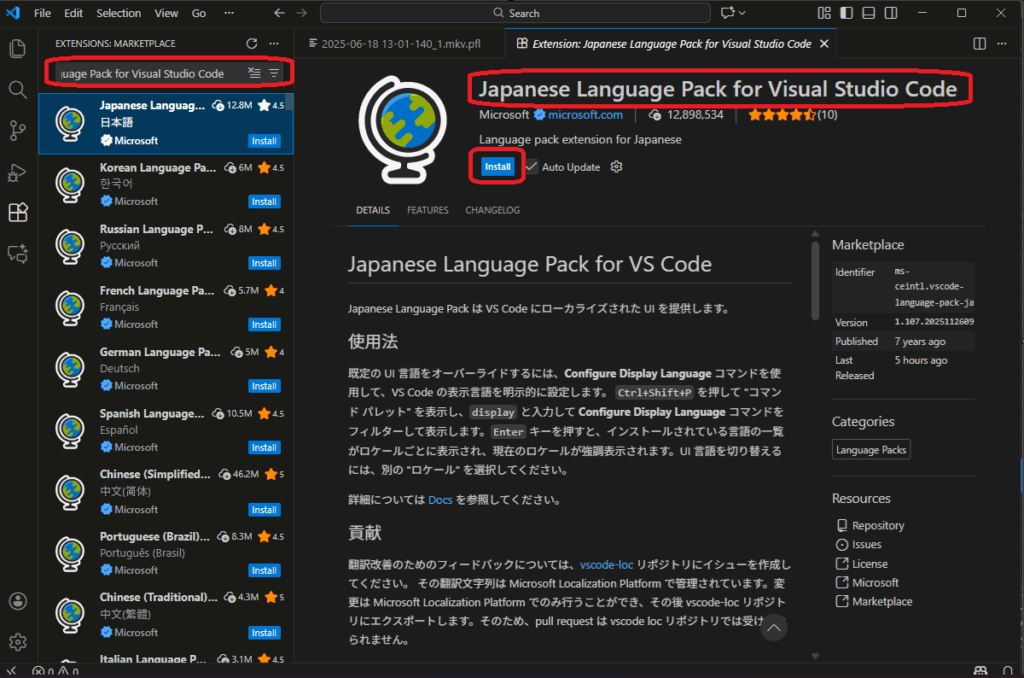1024x678 pixels.
Task: Open the Explorer view in activity bar
Action: [17, 48]
